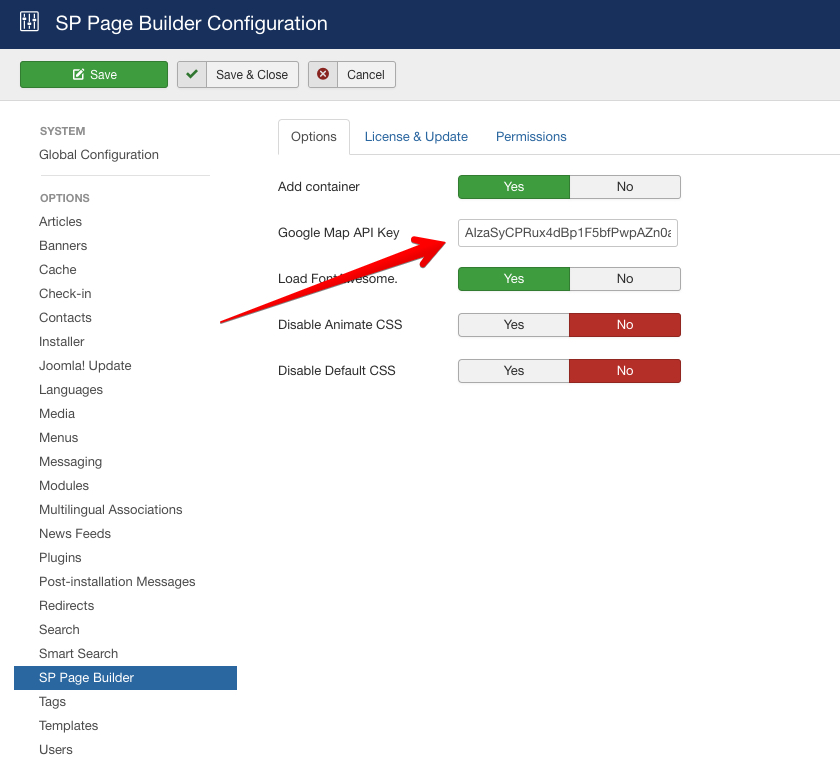Click the green checkmark icon beside Save & Close
Screen dimensions: 840x774
click(192, 74)
